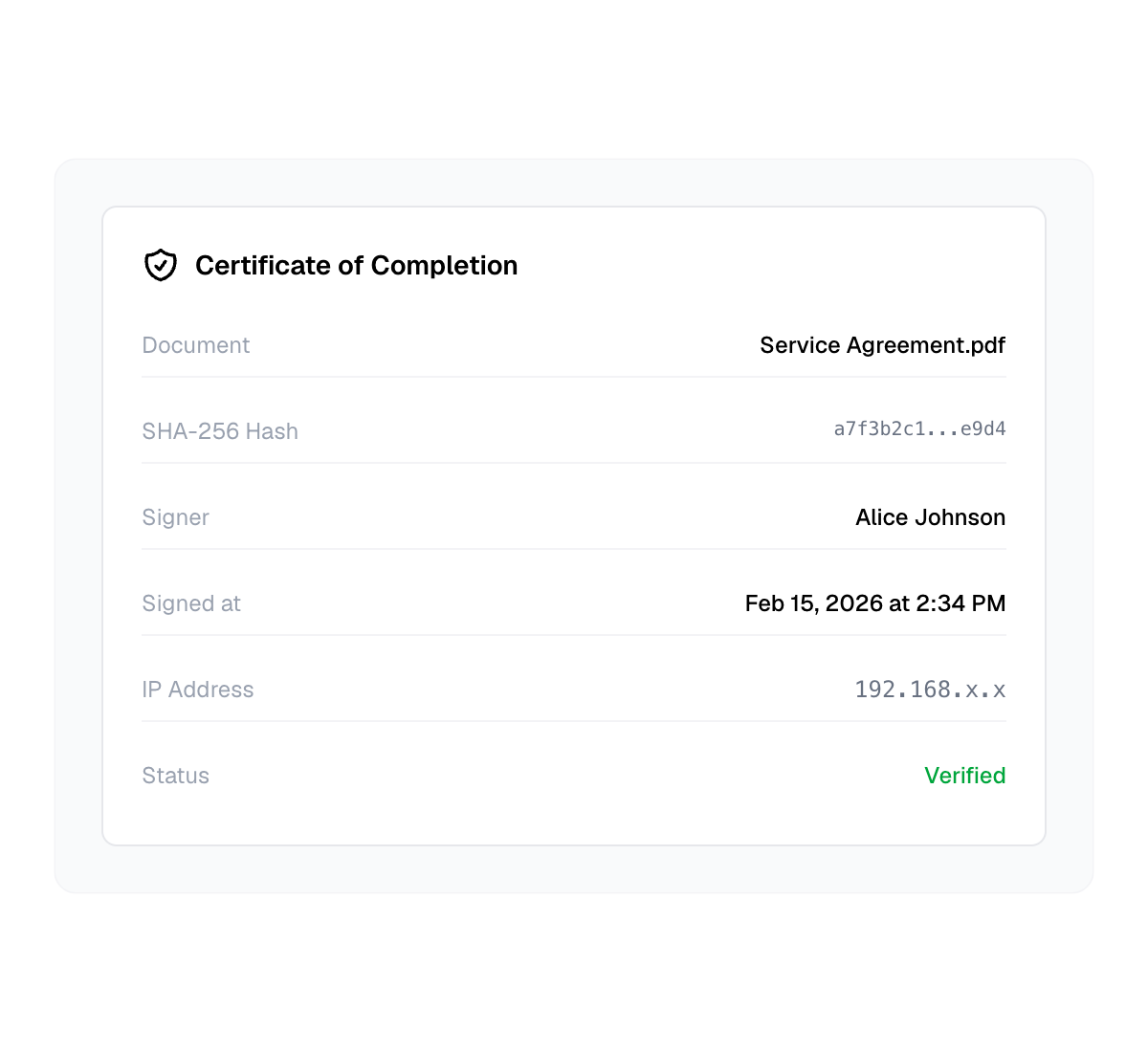Click the divider line under the Signed at row
The width and height of the screenshot is (1148, 1052).
pos(574,635)
